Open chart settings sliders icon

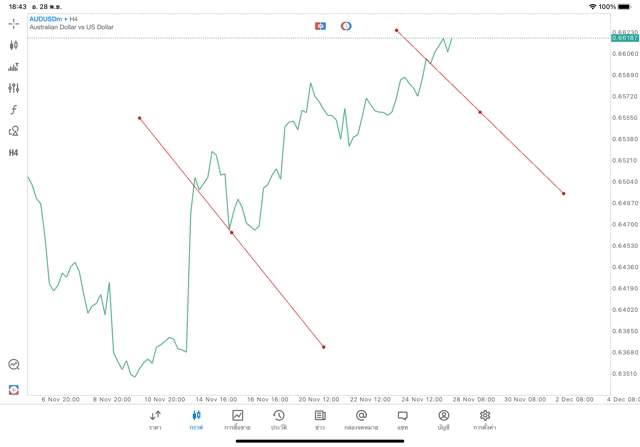click(14, 88)
